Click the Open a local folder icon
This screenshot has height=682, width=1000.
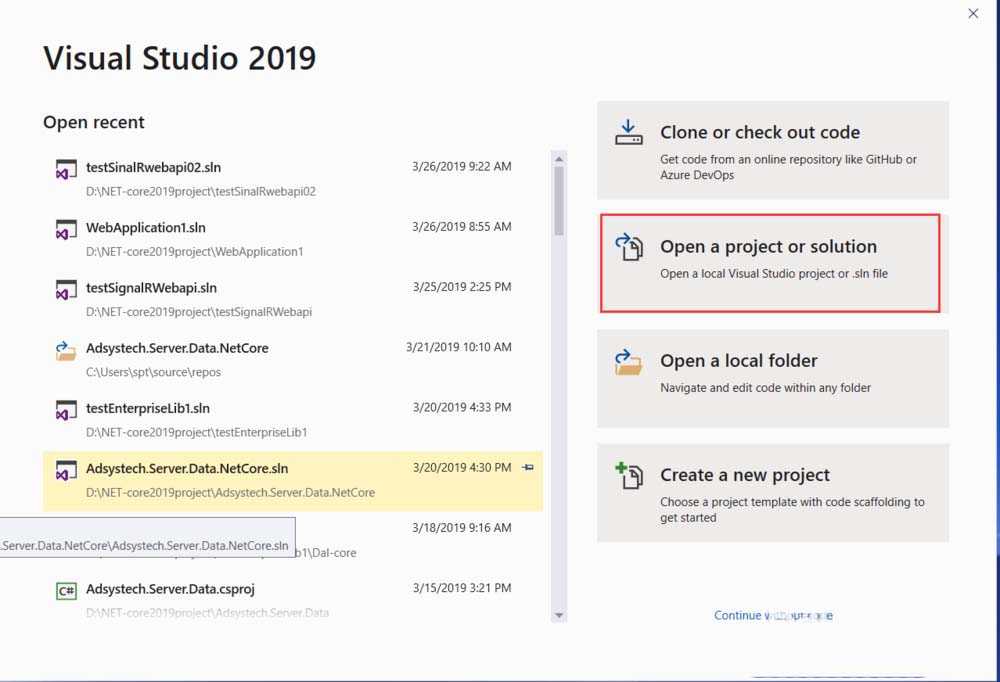tap(629, 362)
